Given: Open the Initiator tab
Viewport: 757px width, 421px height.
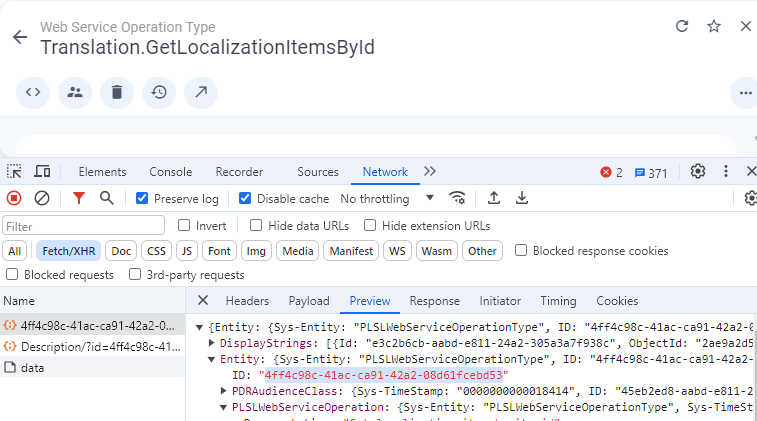Looking at the screenshot, I should pyautogui.click(x=500, y=301).
